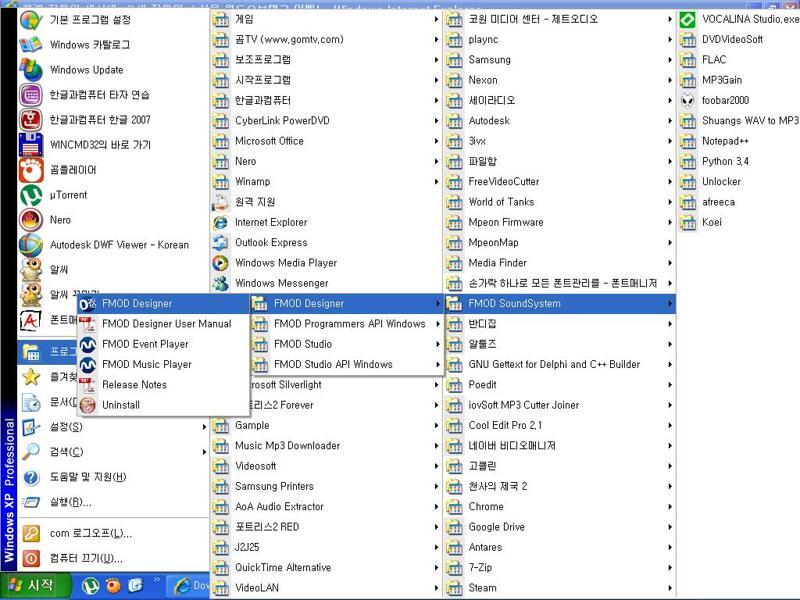
Task: Click the 시작 Start button
Action: (x=35, y=585)
